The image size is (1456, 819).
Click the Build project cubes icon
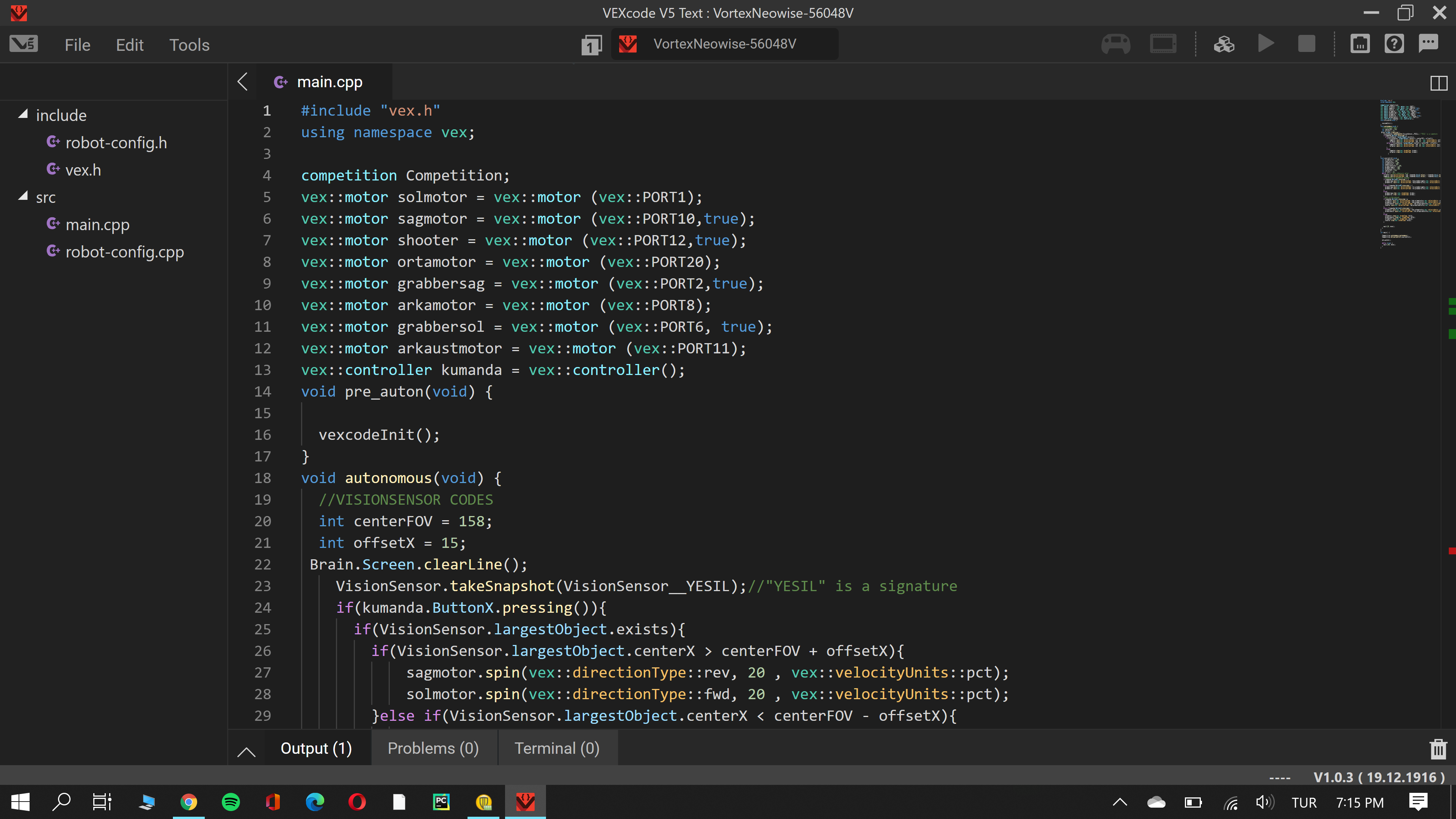coord(1224,44)
